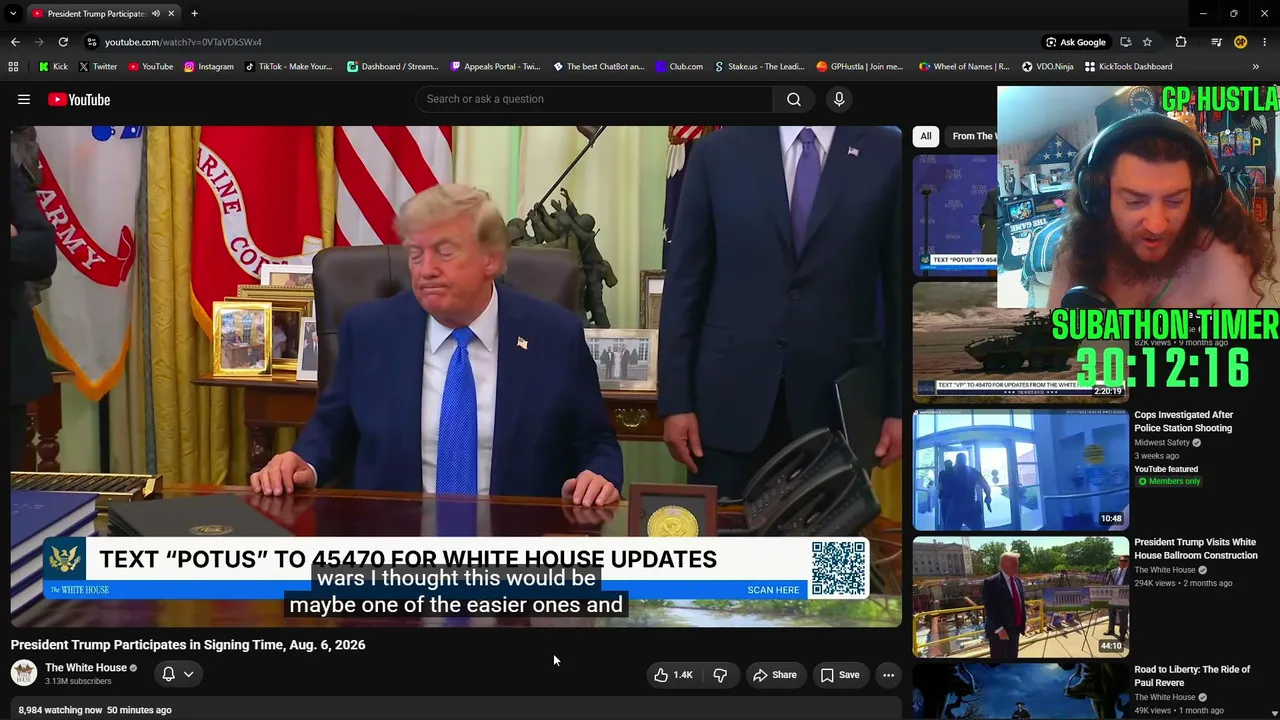Click the browser address bar URL

[183, 42]
